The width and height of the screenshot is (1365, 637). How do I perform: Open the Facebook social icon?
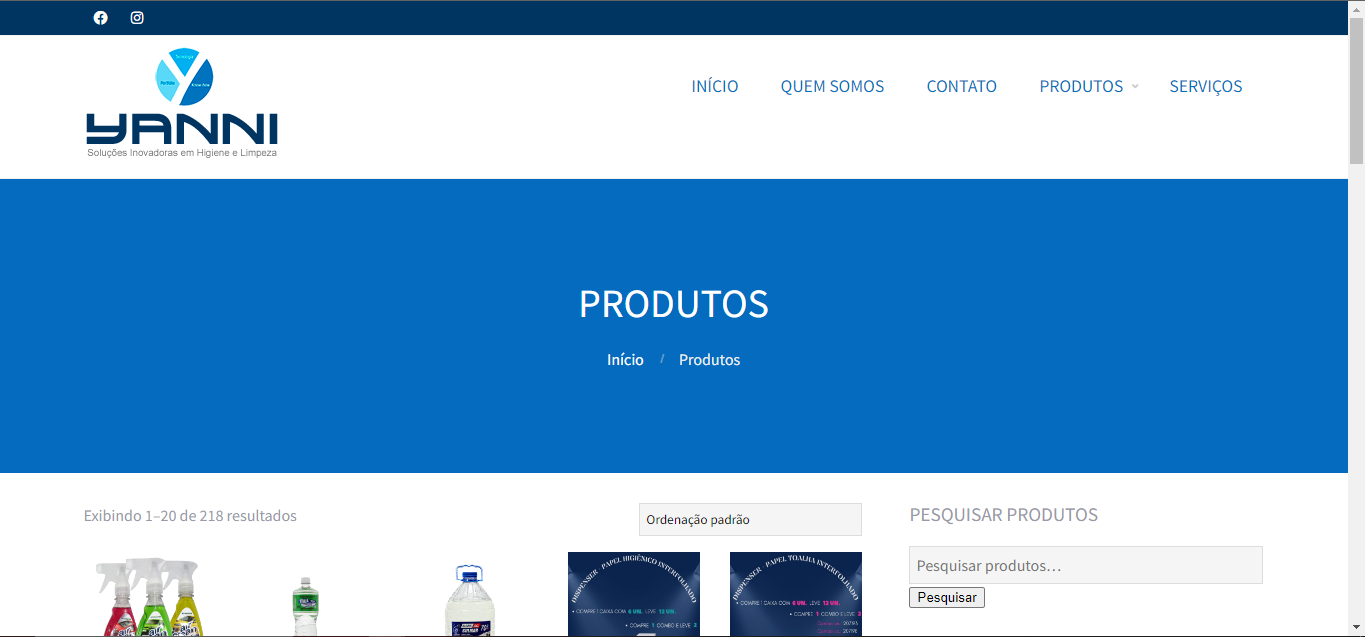[x=100, y=18]
